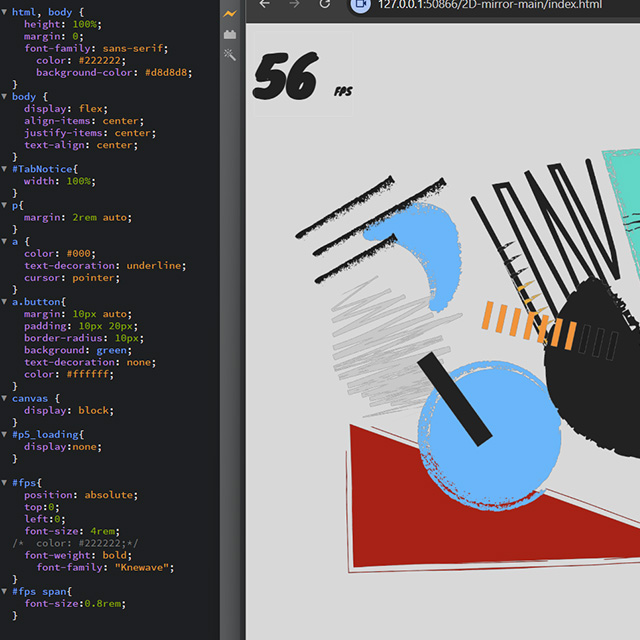Click the Live Preview lightning bolt icon

230,14
